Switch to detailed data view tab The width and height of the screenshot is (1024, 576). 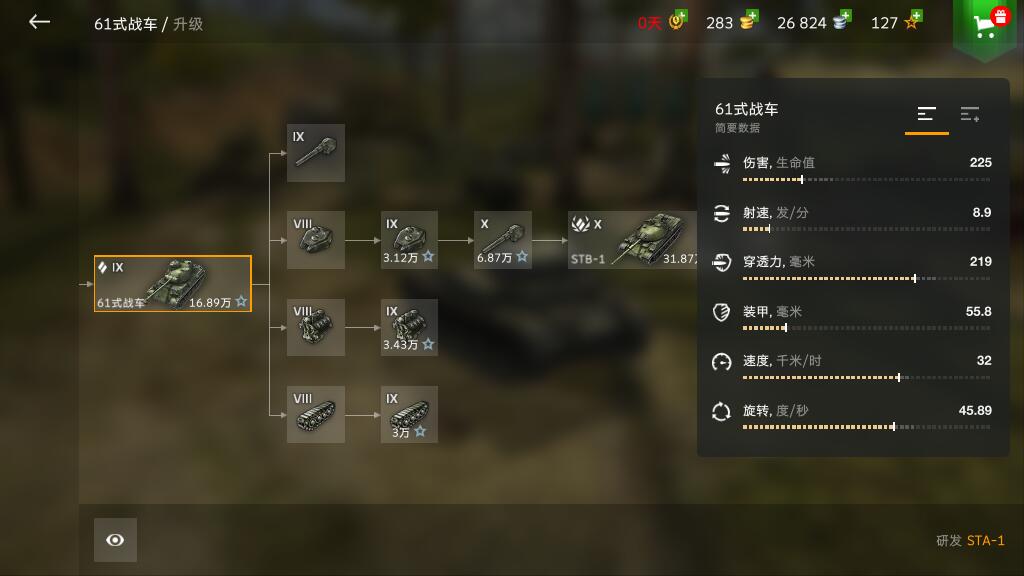970,115
